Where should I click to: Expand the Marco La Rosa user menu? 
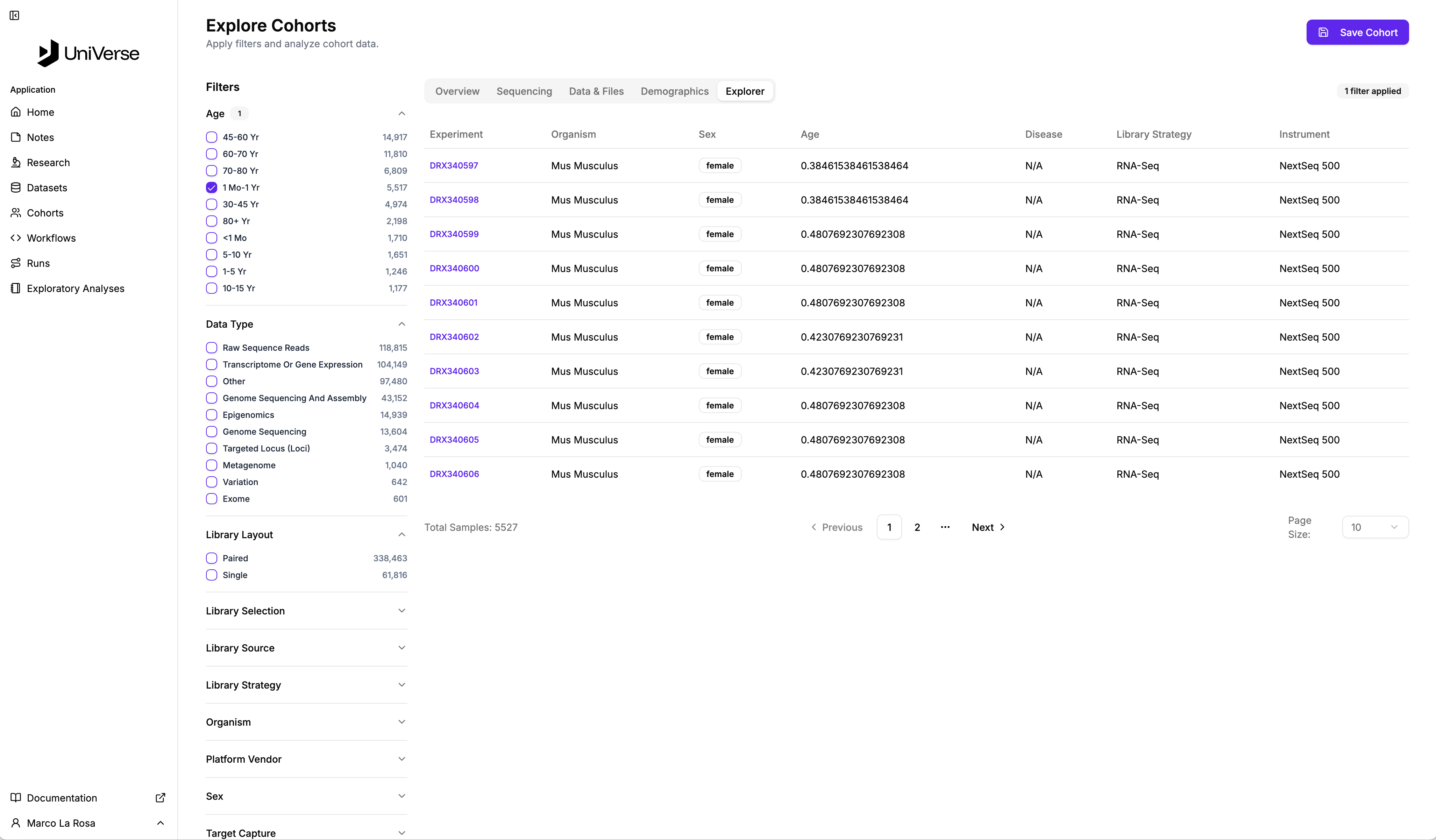point(160,823)
